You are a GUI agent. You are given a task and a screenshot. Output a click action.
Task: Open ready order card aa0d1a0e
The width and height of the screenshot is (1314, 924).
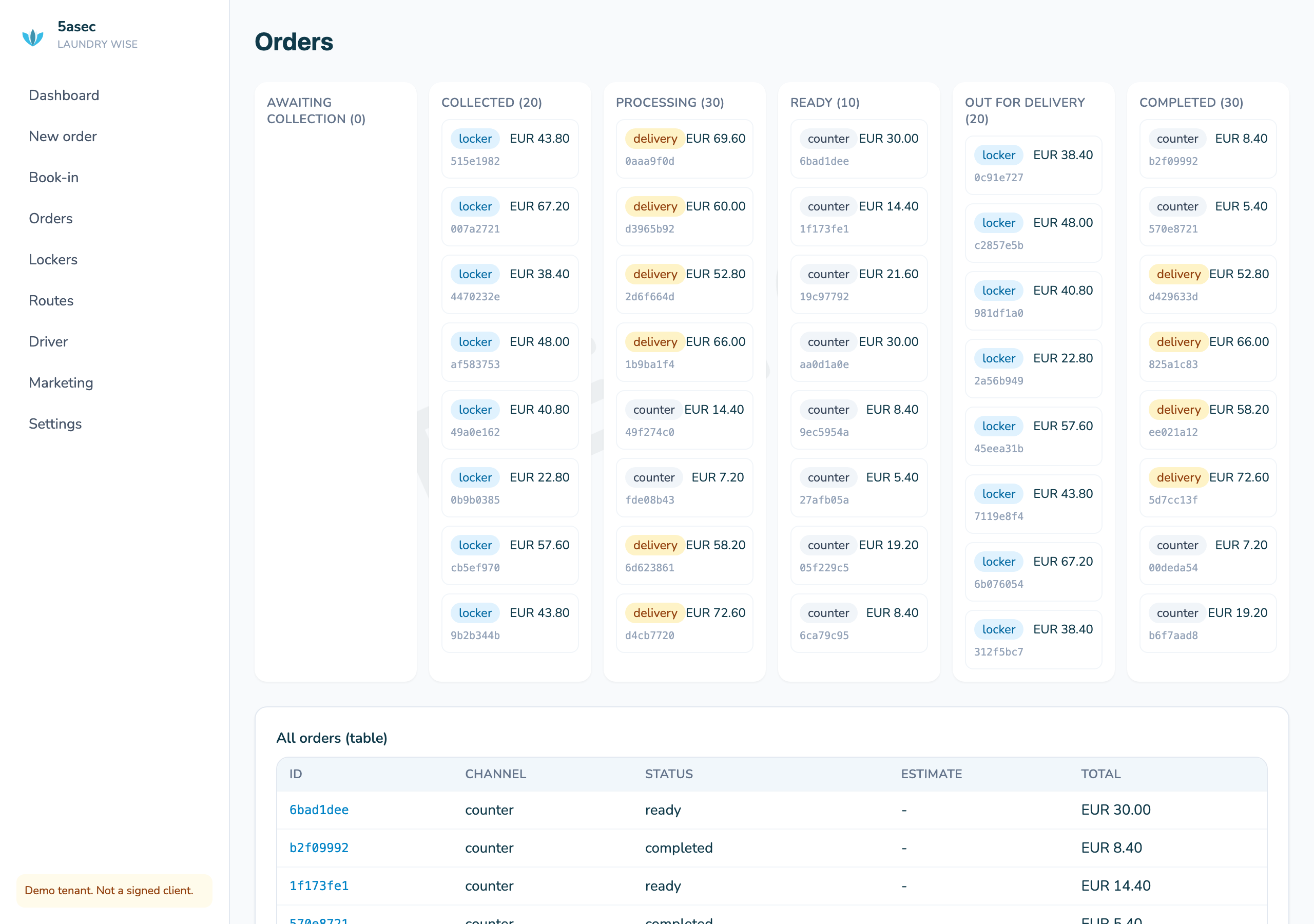(x=859, y=352)
